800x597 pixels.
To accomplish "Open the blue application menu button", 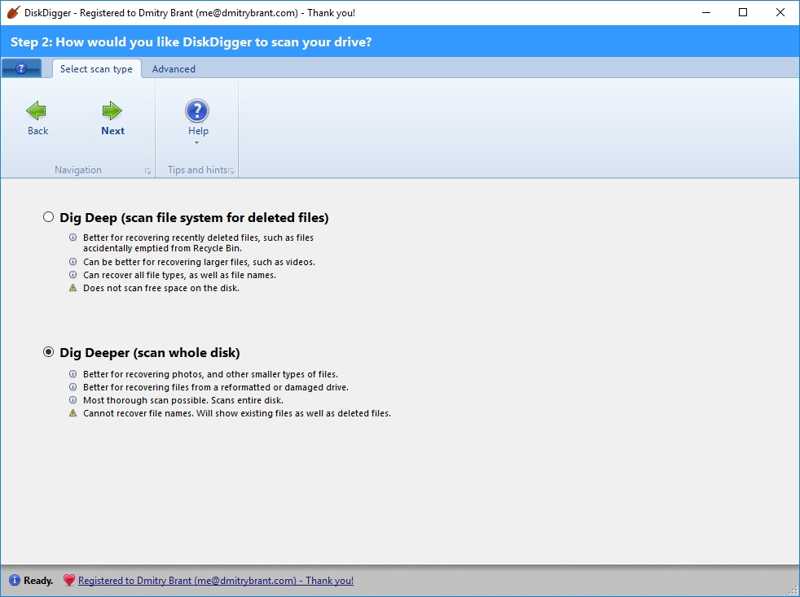I will click(x=21, y=68).
